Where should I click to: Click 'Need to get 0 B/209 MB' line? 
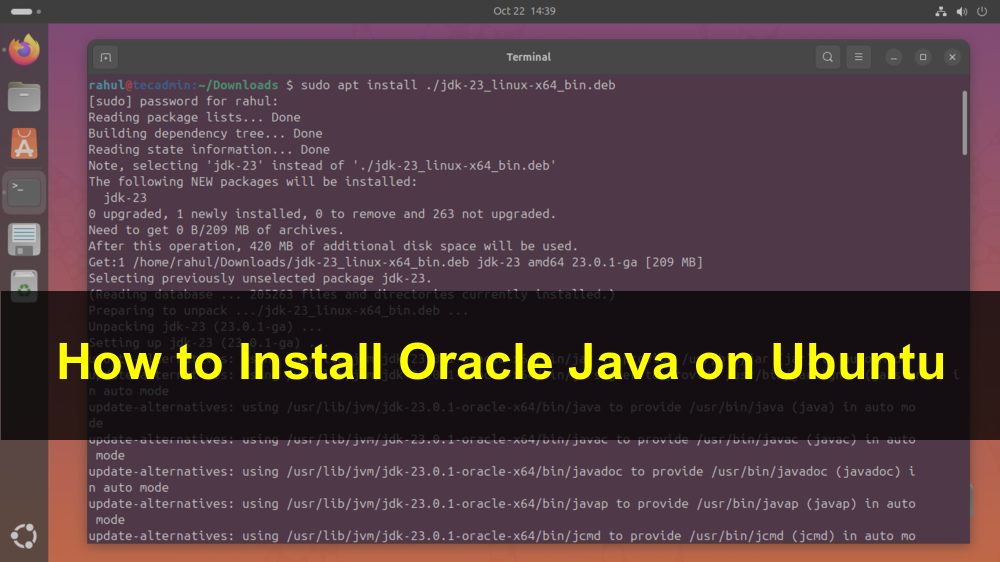point(216,230)
